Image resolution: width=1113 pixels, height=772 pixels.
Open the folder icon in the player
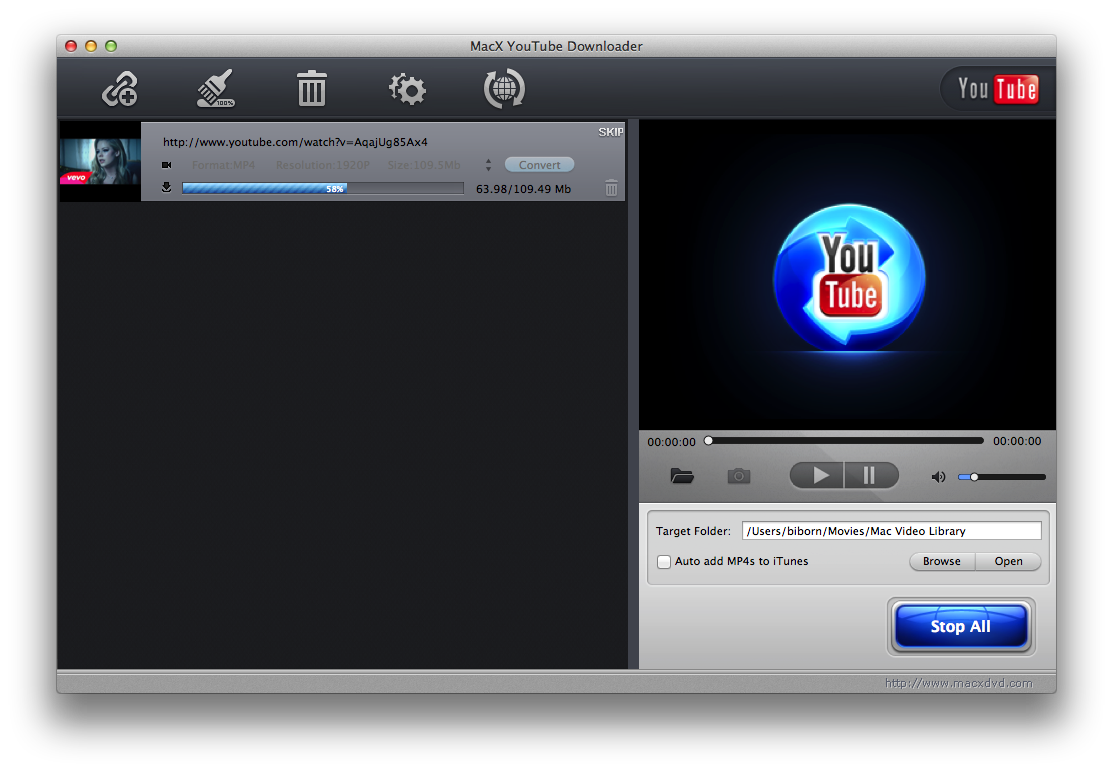pos(682,476)
